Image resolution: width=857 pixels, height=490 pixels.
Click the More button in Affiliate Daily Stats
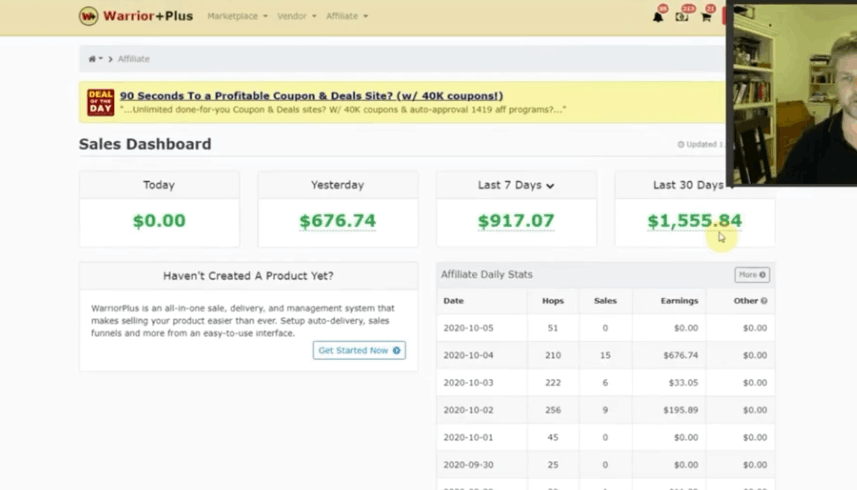pyautogui.click(x=752, y=275)
